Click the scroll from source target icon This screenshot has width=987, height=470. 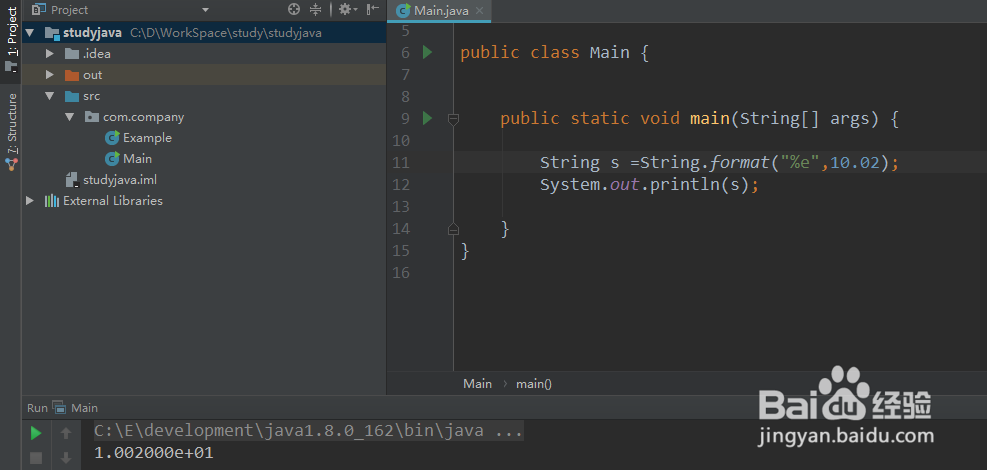294,9
